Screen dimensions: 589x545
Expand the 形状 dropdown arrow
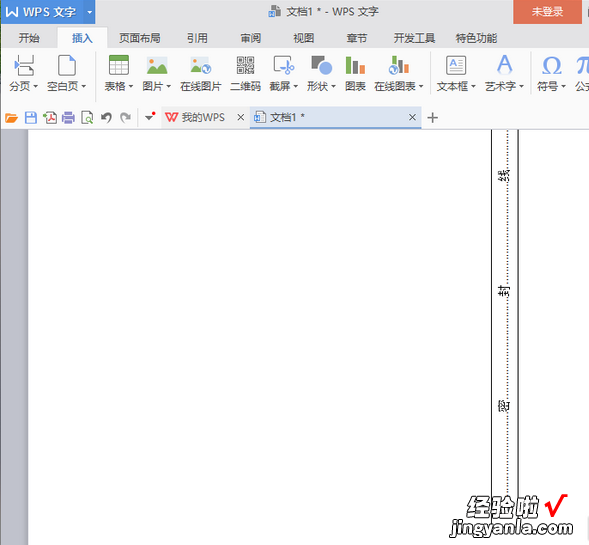pos(333,86)
